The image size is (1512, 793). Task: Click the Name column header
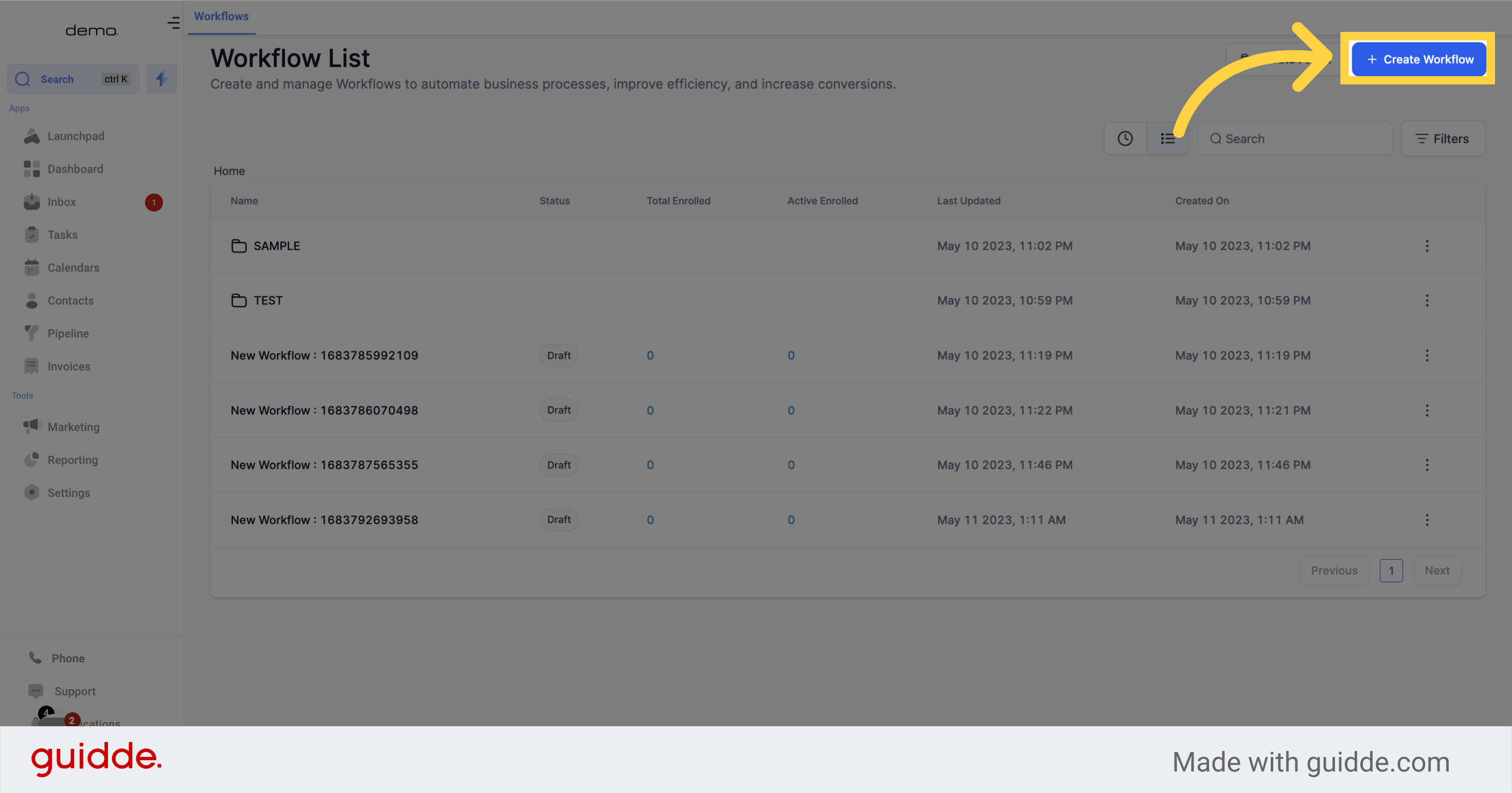(x=244, y=201)
